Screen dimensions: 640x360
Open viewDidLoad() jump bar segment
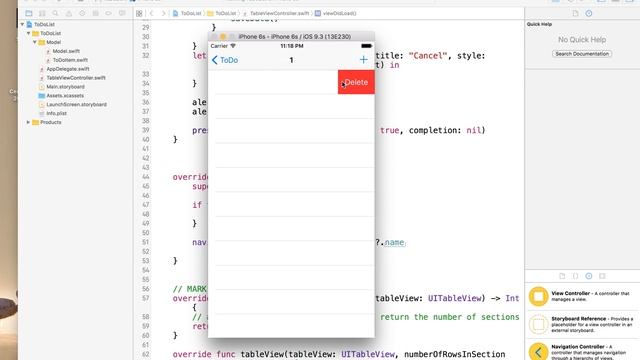coord(336,13)
